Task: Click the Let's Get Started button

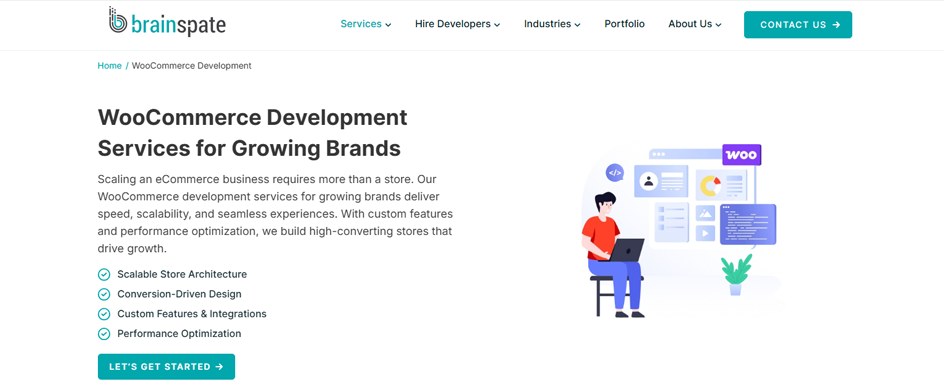Action: tap(166, 366)
